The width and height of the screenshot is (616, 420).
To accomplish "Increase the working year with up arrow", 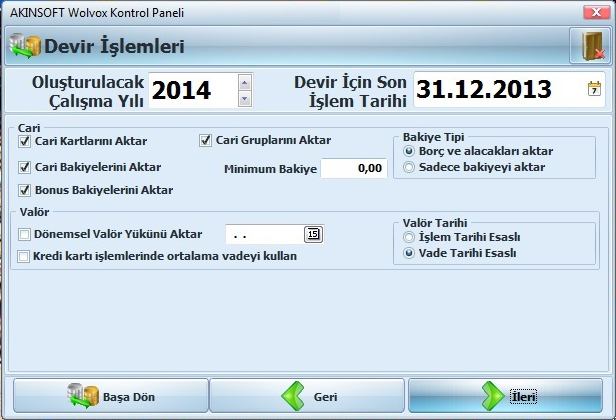I will [x=245, y=83].
